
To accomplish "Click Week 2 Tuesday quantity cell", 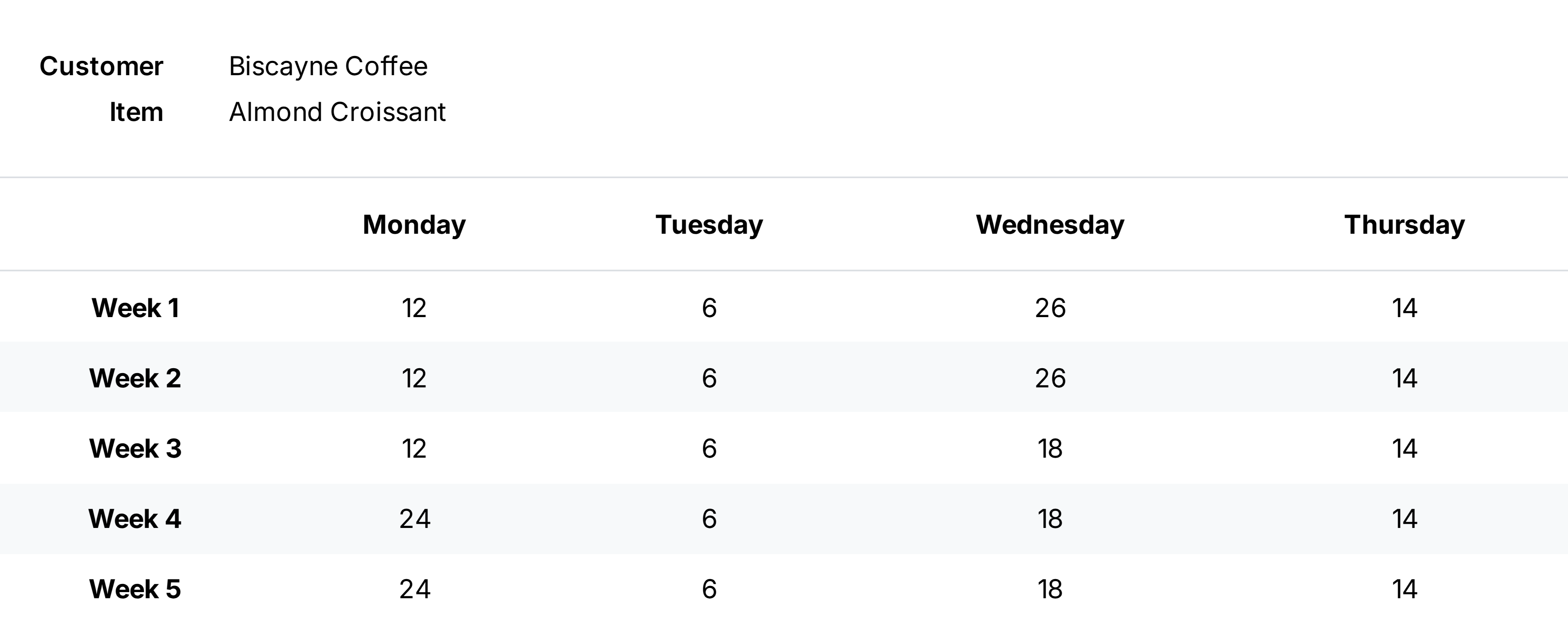I will pos(709,378).
